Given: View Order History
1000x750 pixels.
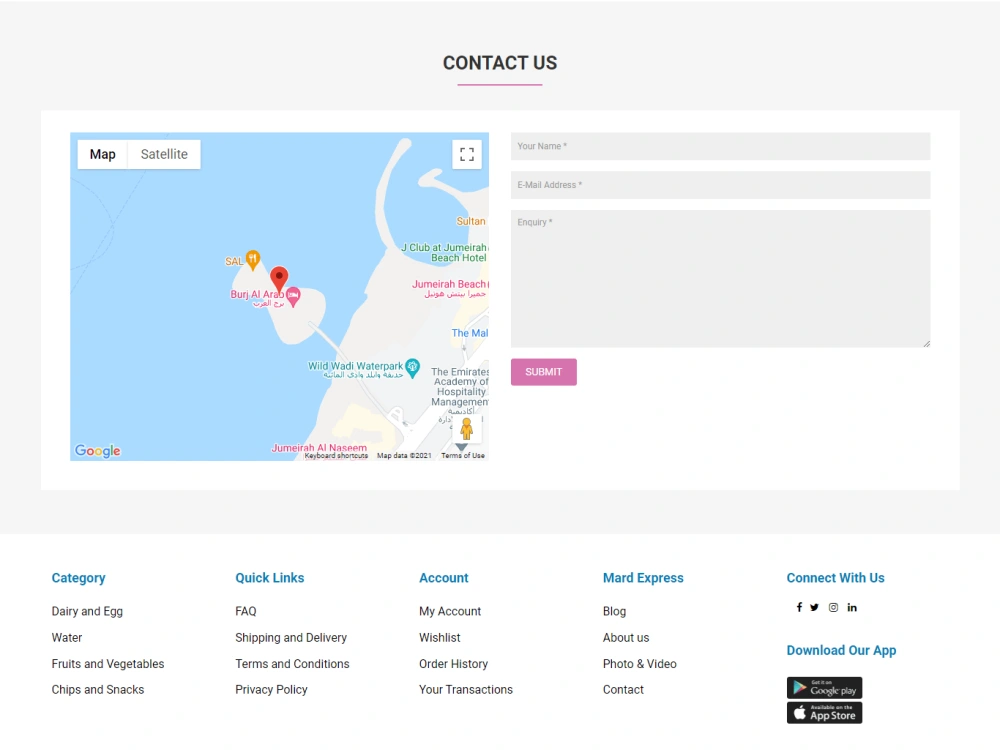Looking at the screenshot, I should coord(453,663).
